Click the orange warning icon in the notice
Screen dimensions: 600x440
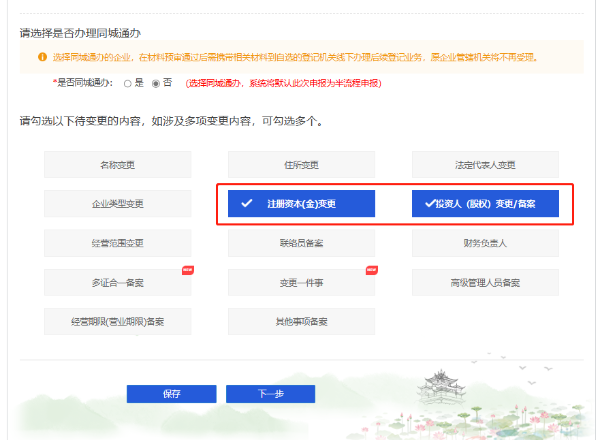42,57
